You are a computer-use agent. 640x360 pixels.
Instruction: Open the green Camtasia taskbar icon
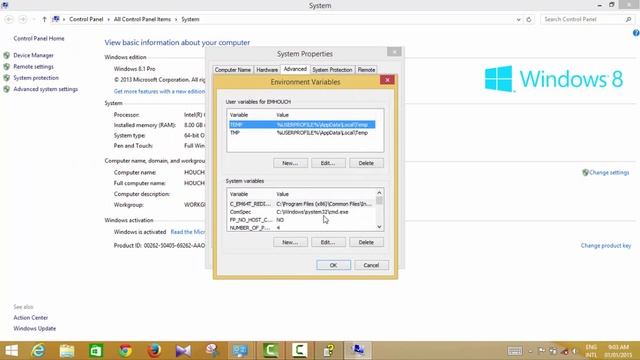pos(271,351)
